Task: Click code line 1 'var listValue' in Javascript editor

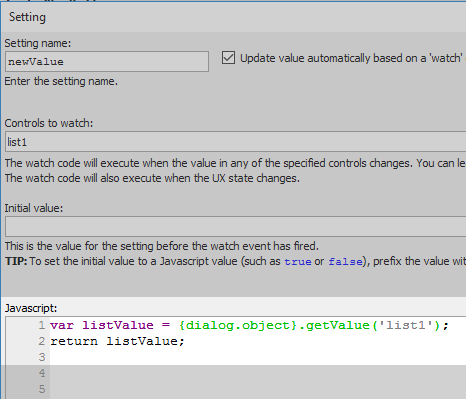Action: (249, 325)
